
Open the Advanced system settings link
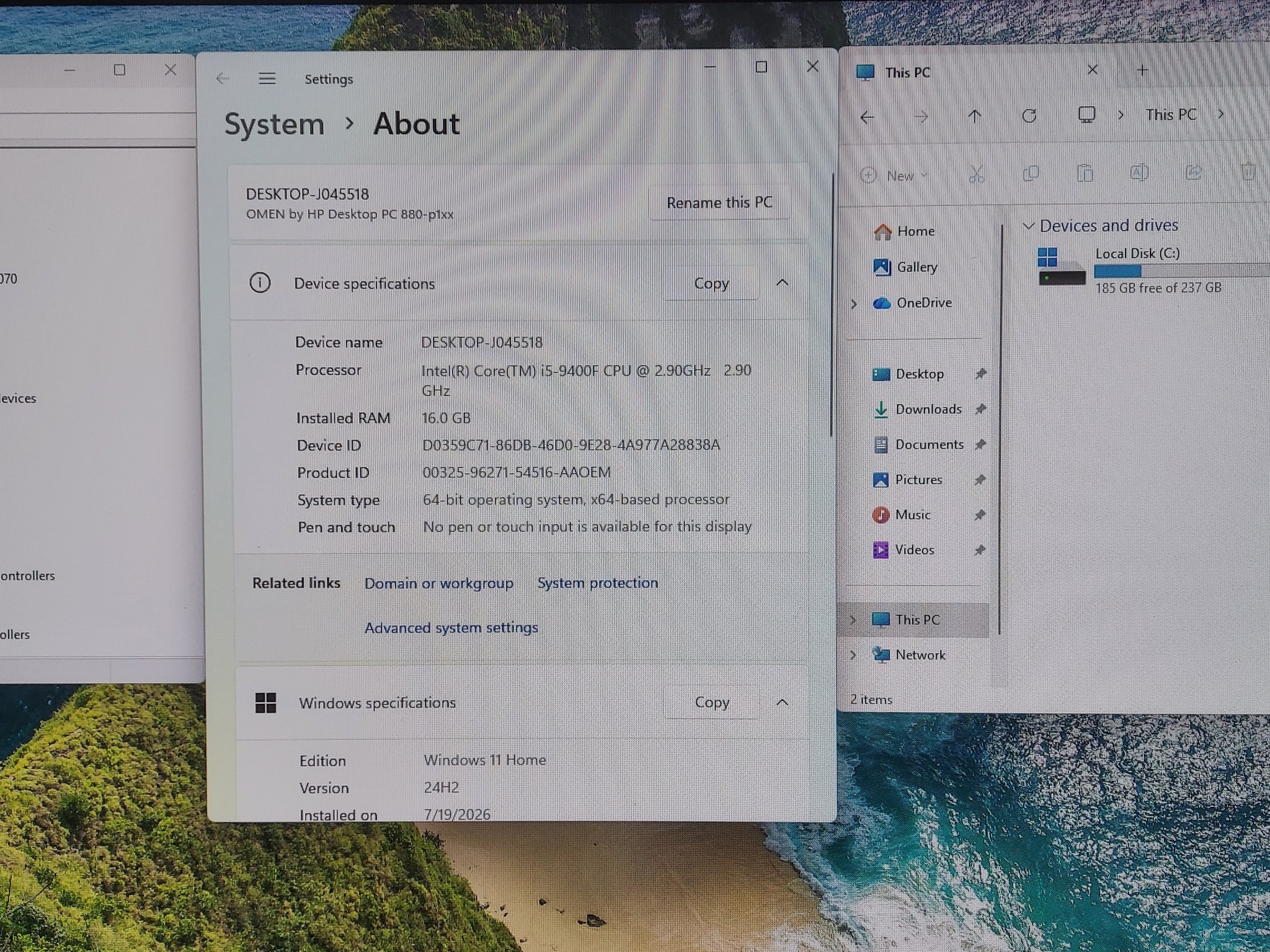pos(451,628)
